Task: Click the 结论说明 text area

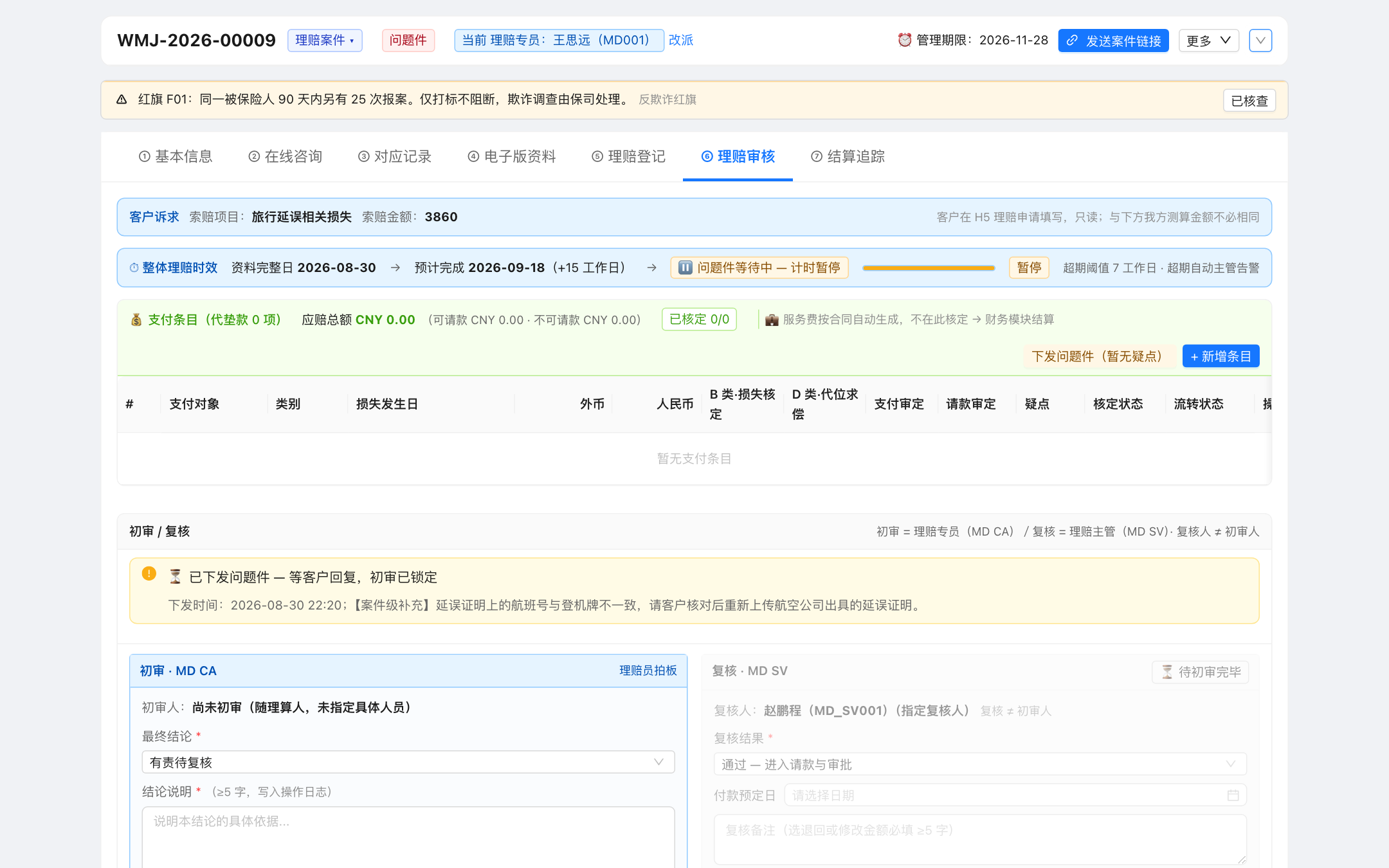Action: pyautogui.click(x=408, y=838)
